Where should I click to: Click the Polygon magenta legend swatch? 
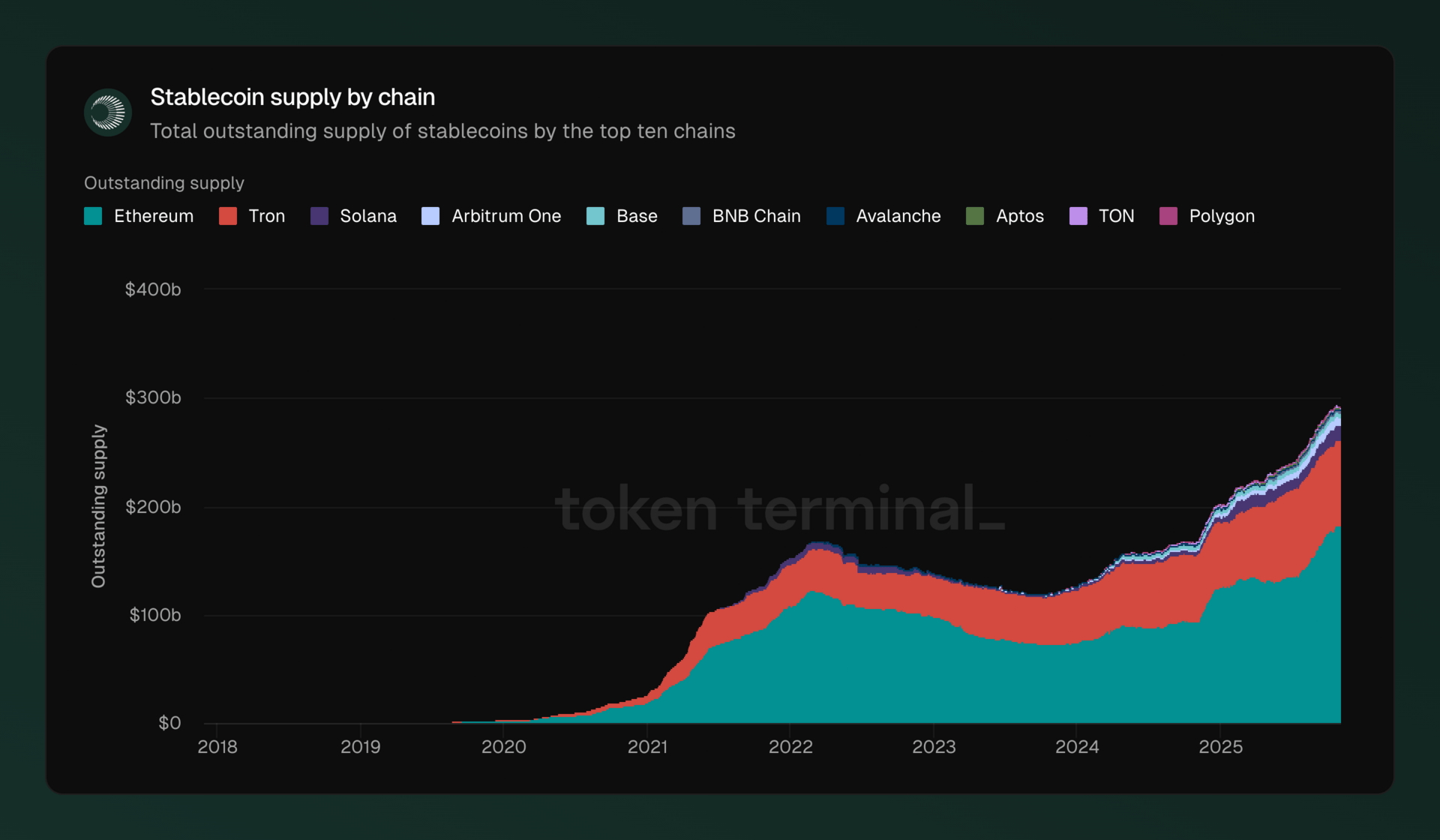coord(1168,216)
